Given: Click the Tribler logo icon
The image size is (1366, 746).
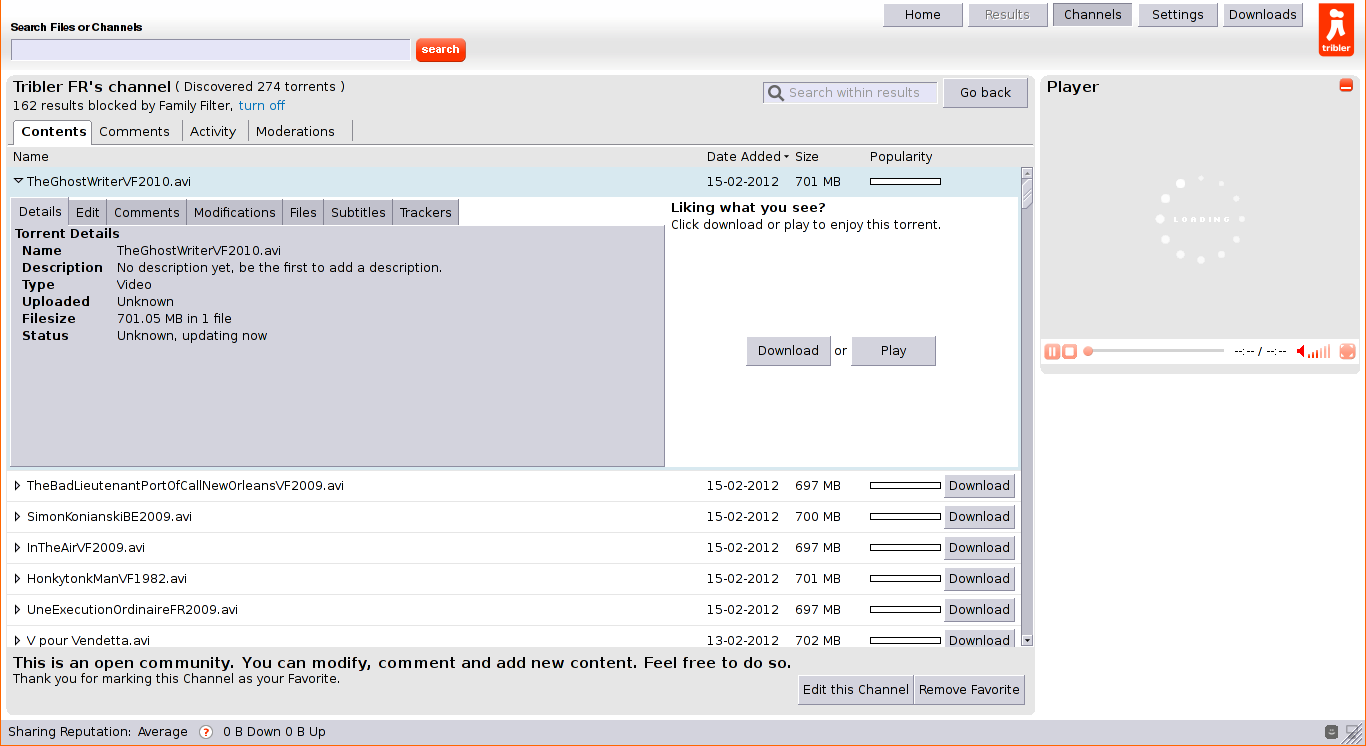Looking at the screenshot, I should click(1336, 30).
